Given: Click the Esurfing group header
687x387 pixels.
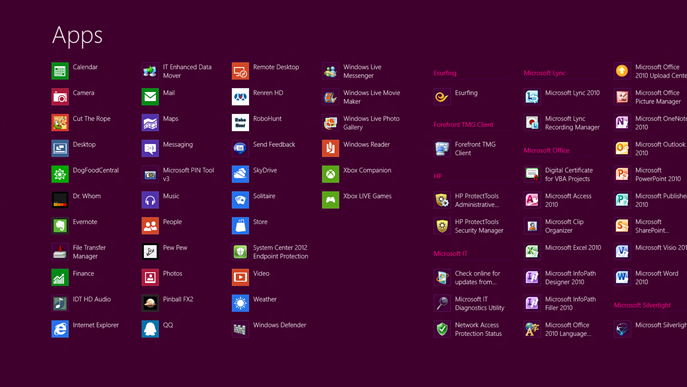Looking at the screenshot, I should (445, 73).
